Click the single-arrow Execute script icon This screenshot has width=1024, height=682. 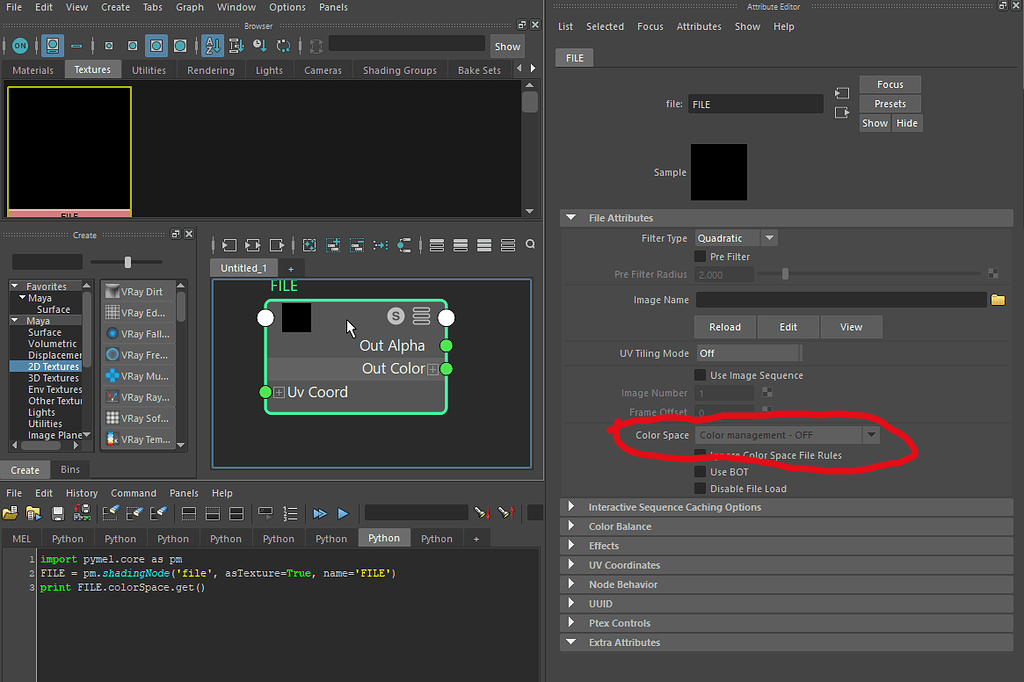pyautogui.click(x=343, y=513)
